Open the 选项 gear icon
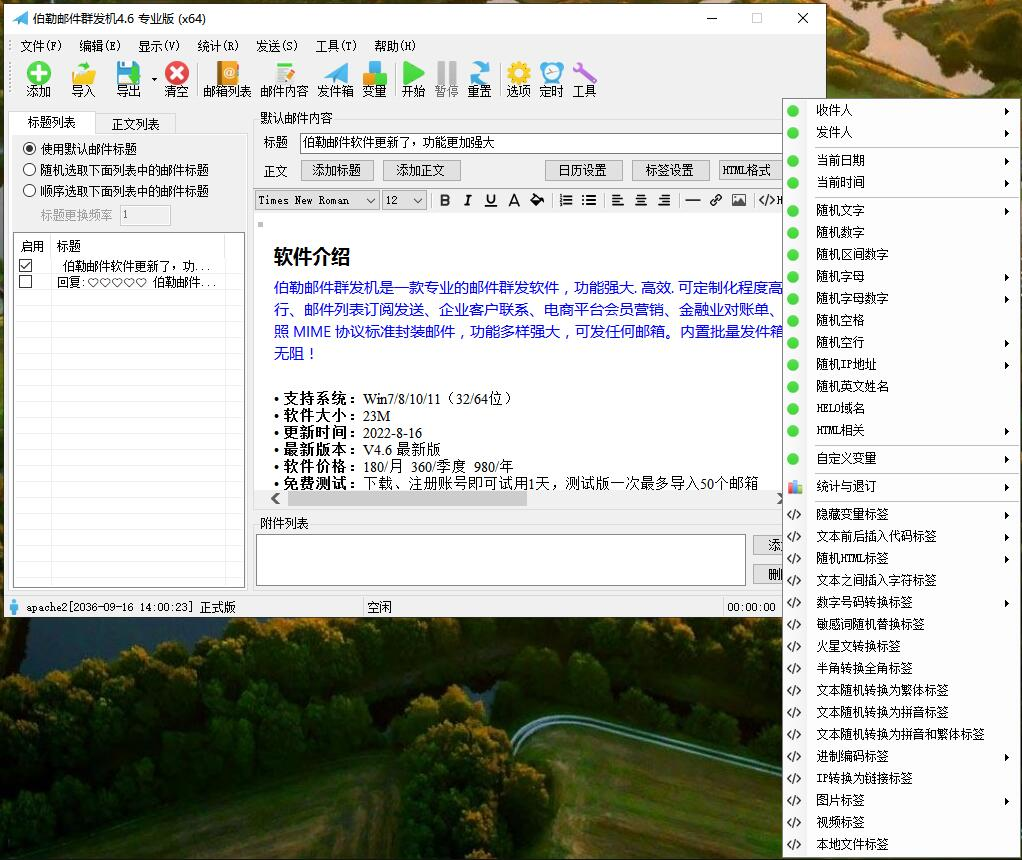Viewport: 1022px width, 860px height. tap(519, 73)
